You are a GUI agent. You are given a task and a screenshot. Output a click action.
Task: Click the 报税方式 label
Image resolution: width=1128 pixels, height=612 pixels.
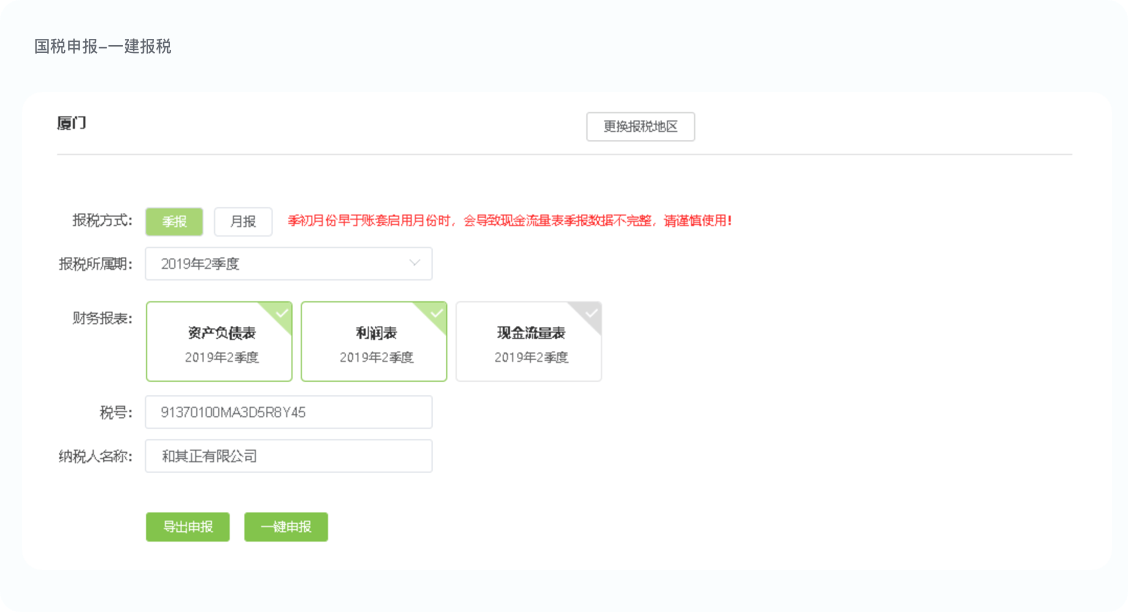(102, 221)
